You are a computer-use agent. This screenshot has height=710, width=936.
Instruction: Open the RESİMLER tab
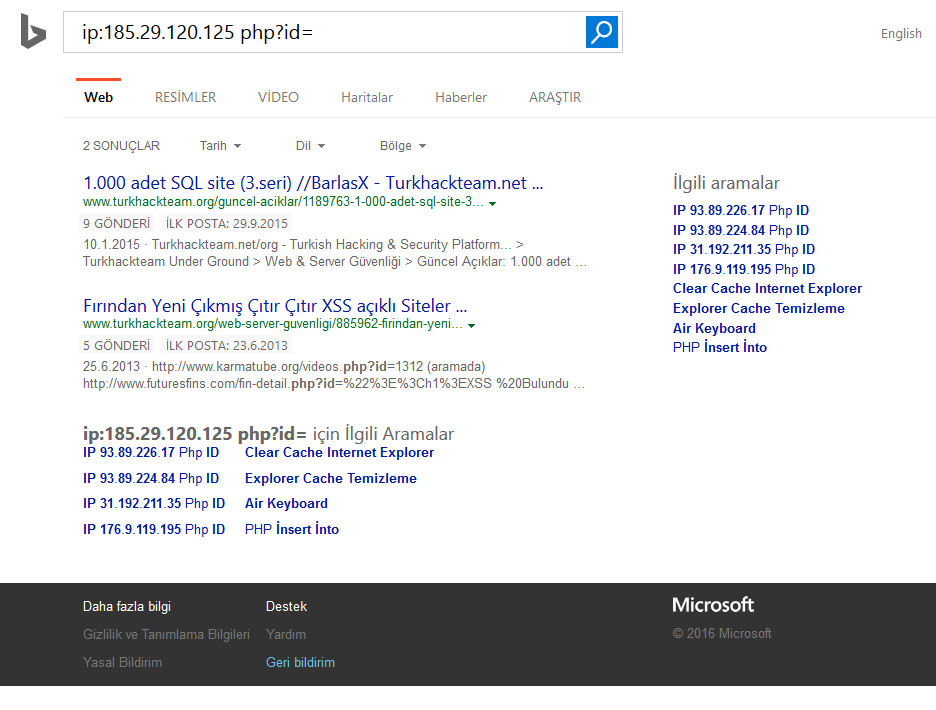186,97
